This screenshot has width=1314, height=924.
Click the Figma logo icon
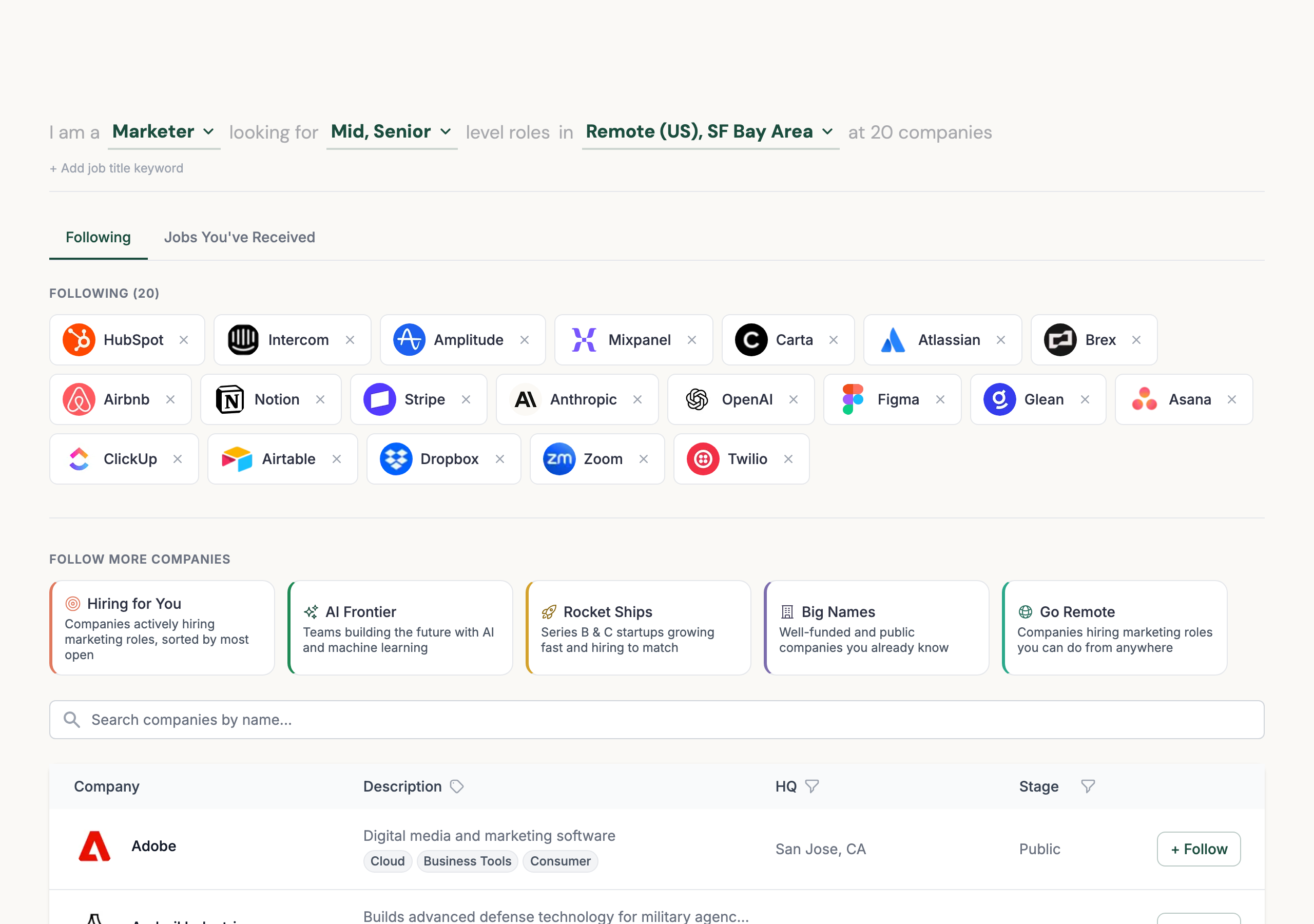852,399
